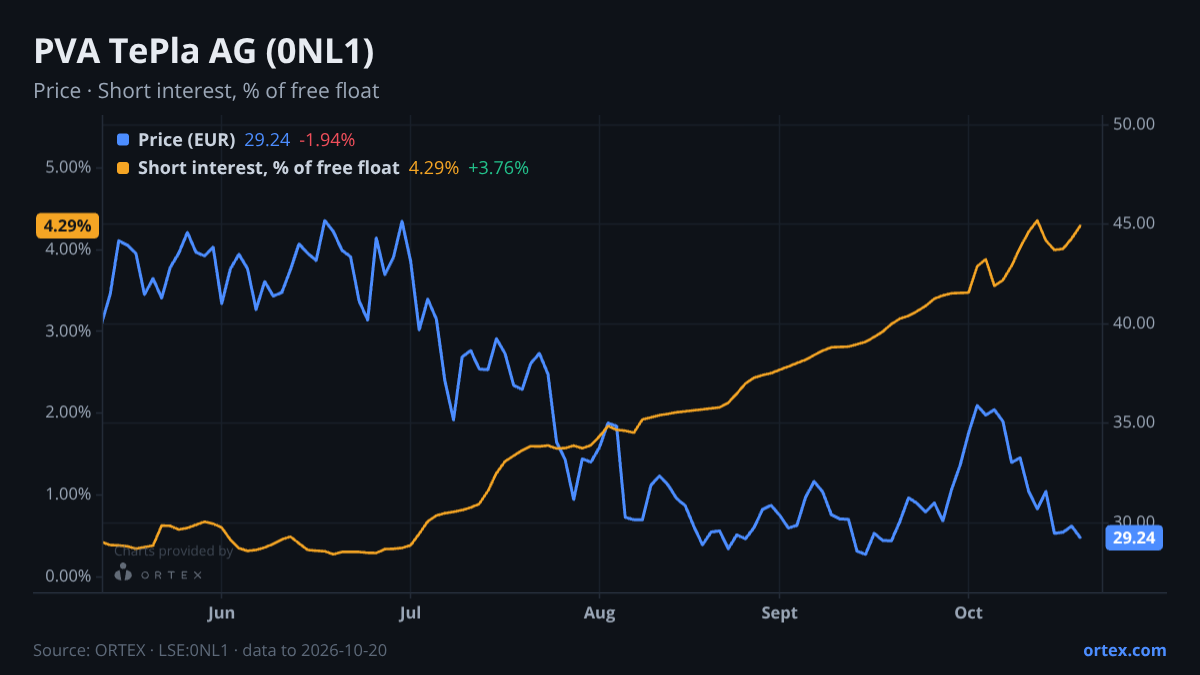Click the 3.00% short interest axis label

tap(68, 331)
